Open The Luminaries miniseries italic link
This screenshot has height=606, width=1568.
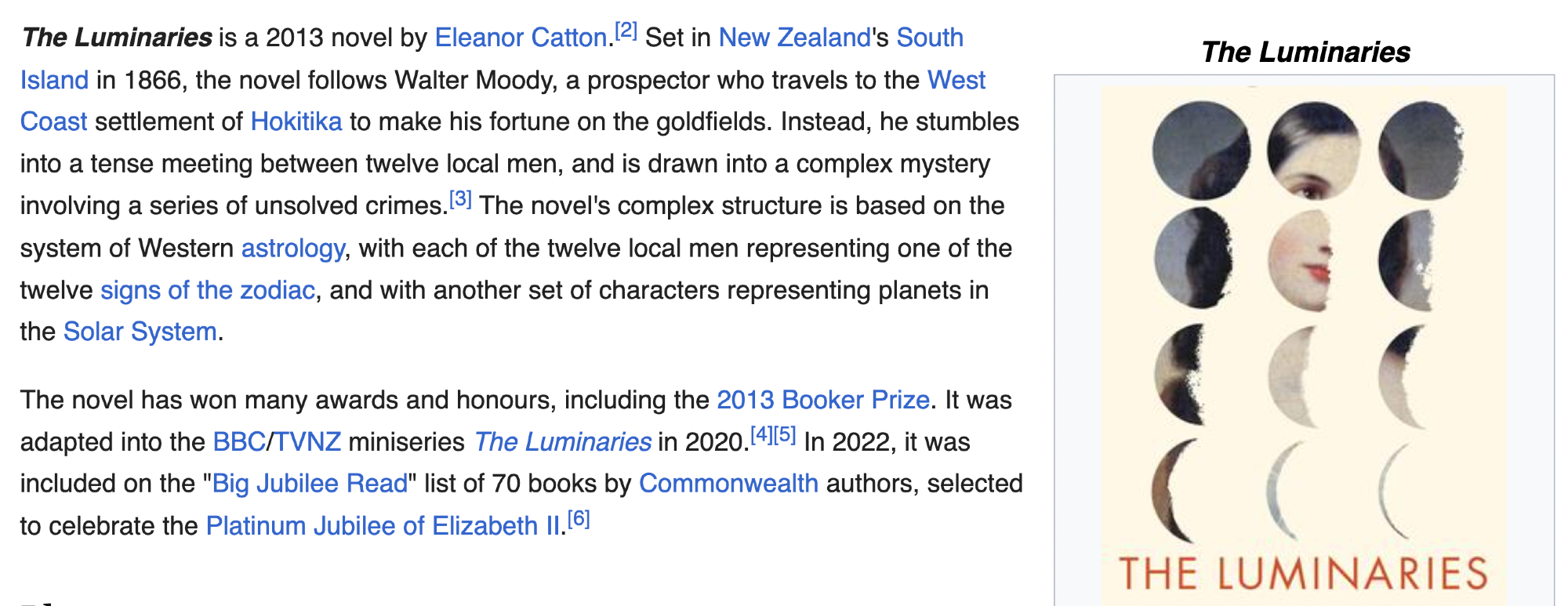click(562, 442)
